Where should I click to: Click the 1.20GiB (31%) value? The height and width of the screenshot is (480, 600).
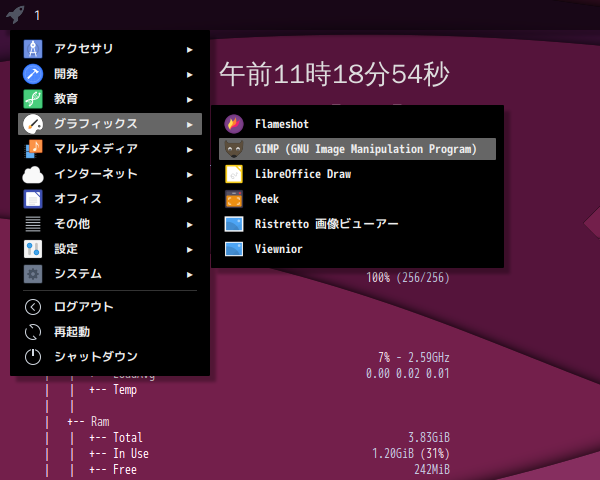click(411, 454)
